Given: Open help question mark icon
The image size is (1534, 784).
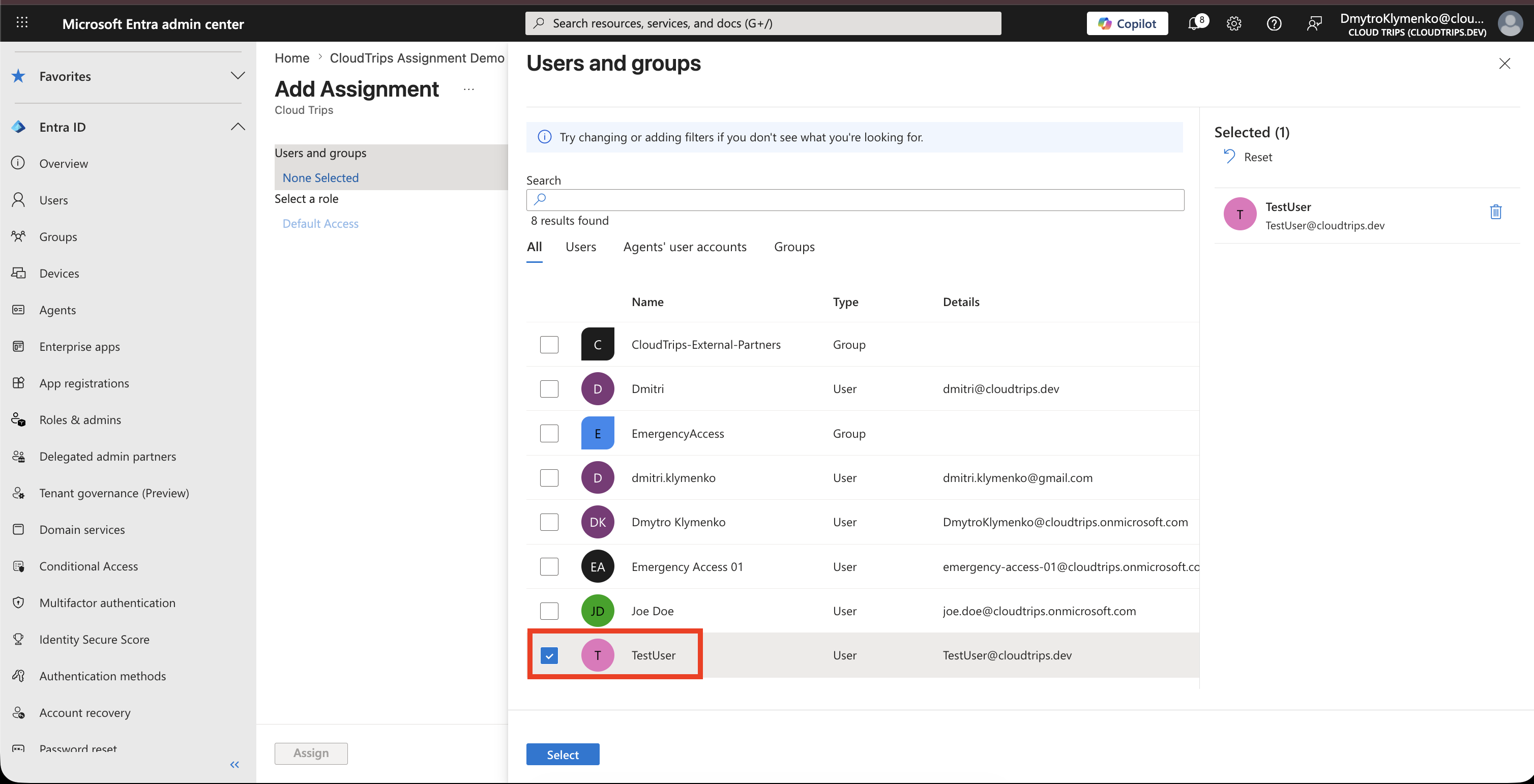Looking at the screenshot, I should click(1274, 23).
